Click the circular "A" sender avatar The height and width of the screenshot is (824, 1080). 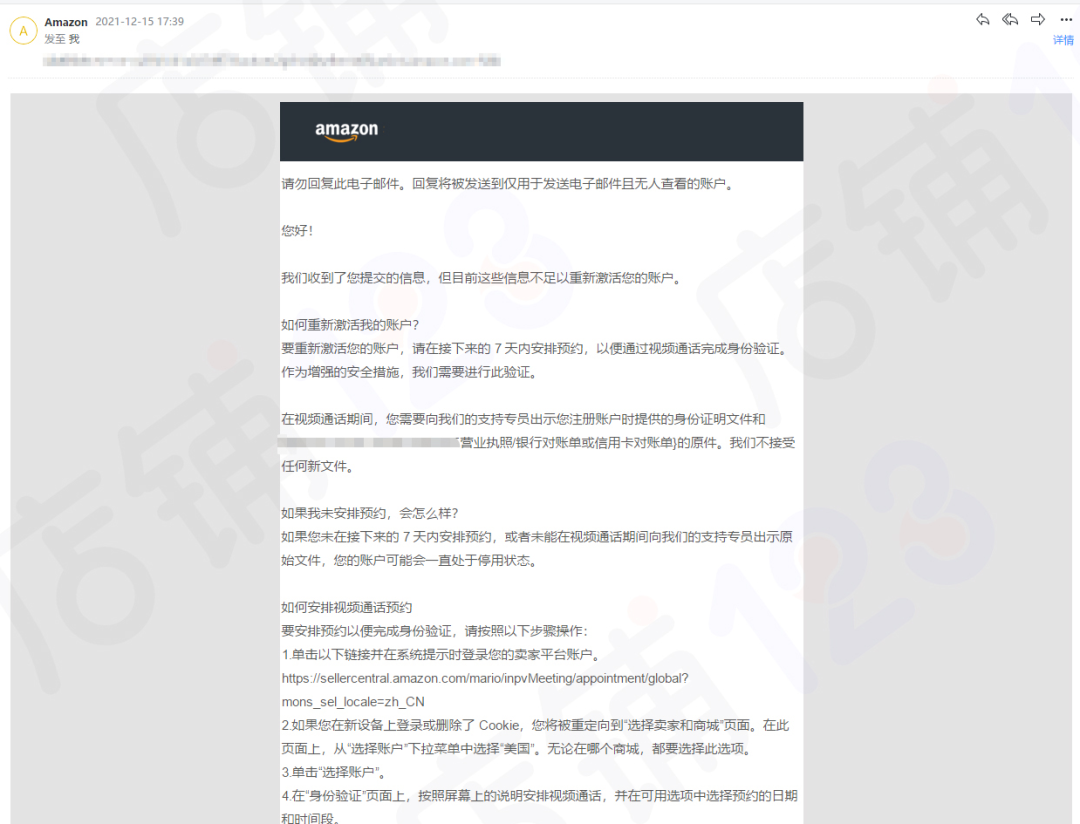[x=23, y=30]
